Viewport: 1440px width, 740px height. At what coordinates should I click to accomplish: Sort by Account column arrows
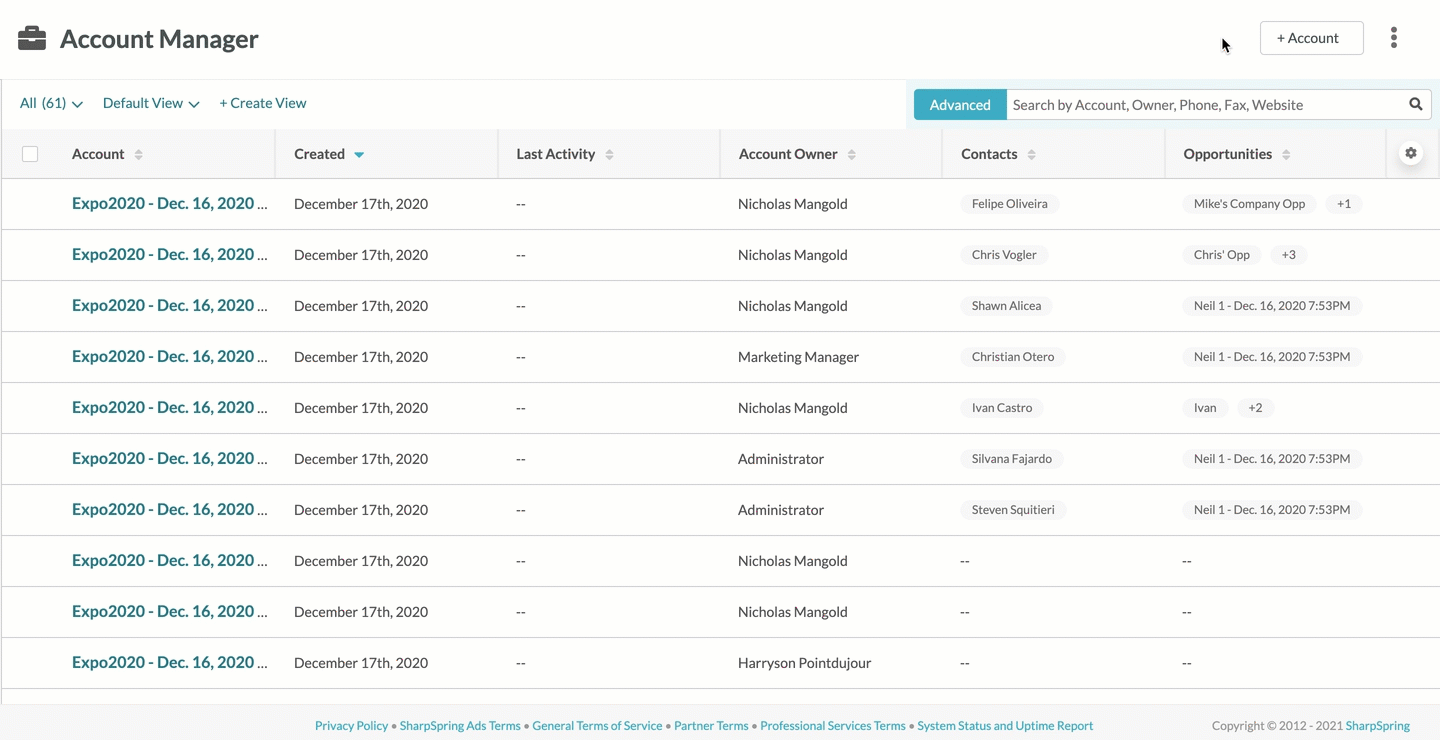click(x=138, y=154)
